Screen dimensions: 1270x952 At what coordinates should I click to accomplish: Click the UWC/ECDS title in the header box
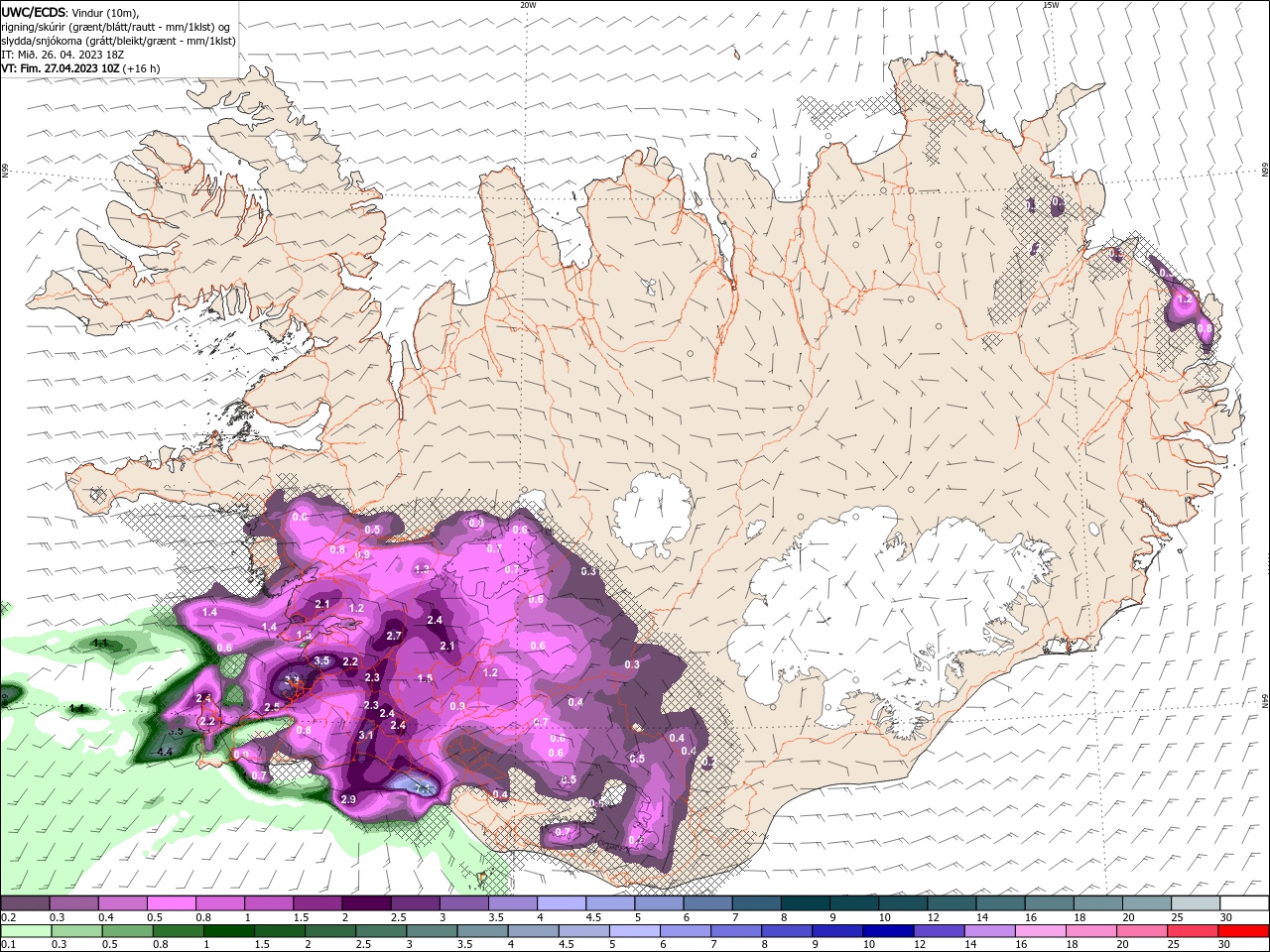pyautogui.click(x=34, y=12)
